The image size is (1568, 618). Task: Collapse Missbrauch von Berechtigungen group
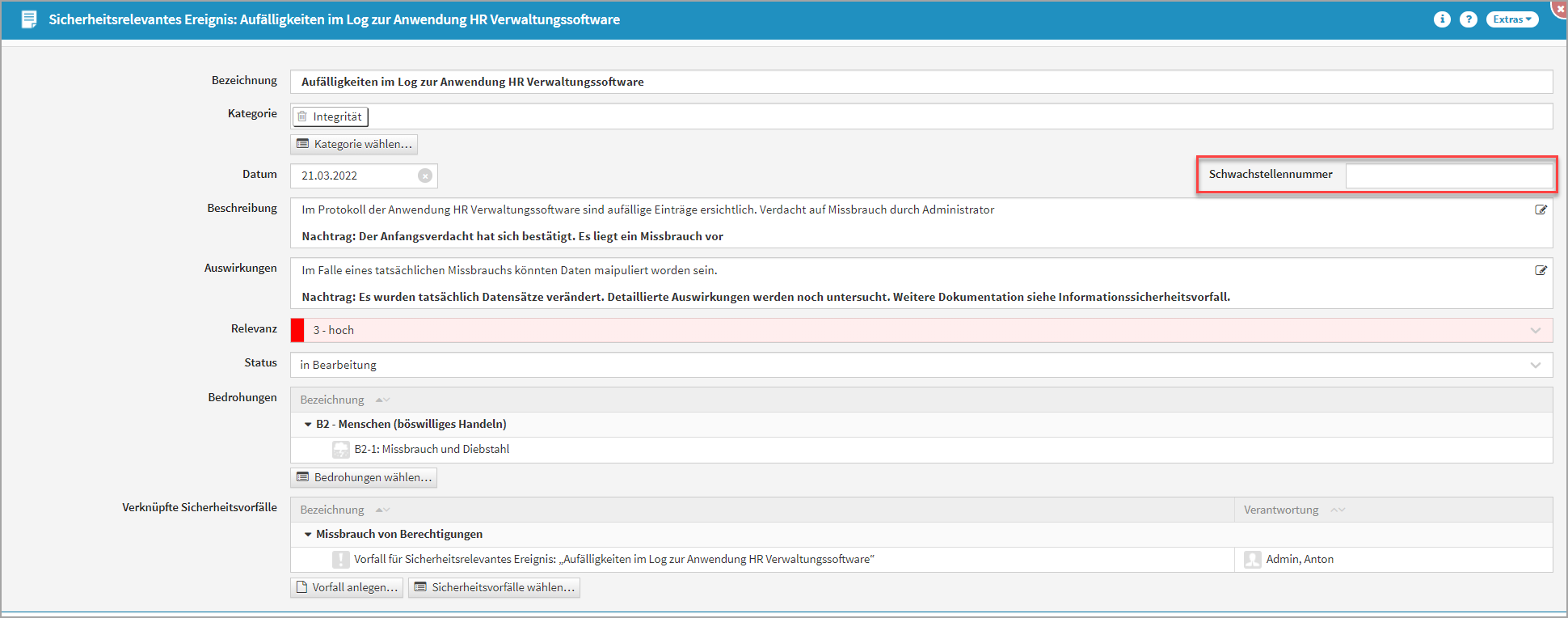coord(308,535)
